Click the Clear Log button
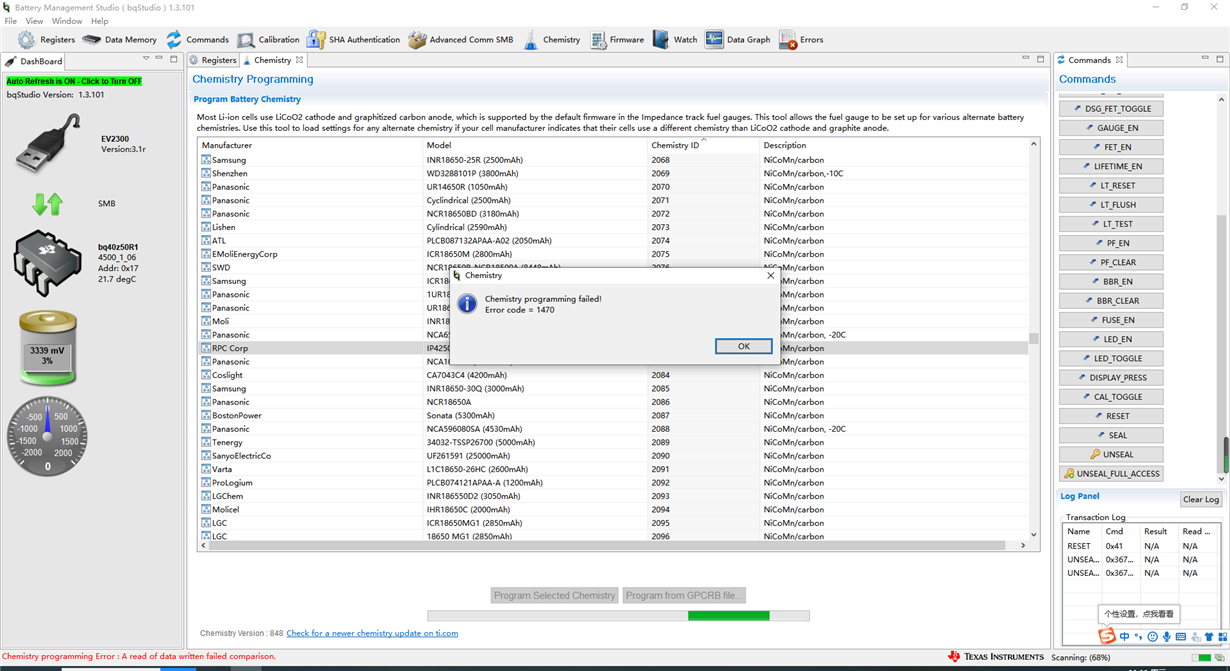Screen dimensions: 1230x671 click(x=1200, y=499)
